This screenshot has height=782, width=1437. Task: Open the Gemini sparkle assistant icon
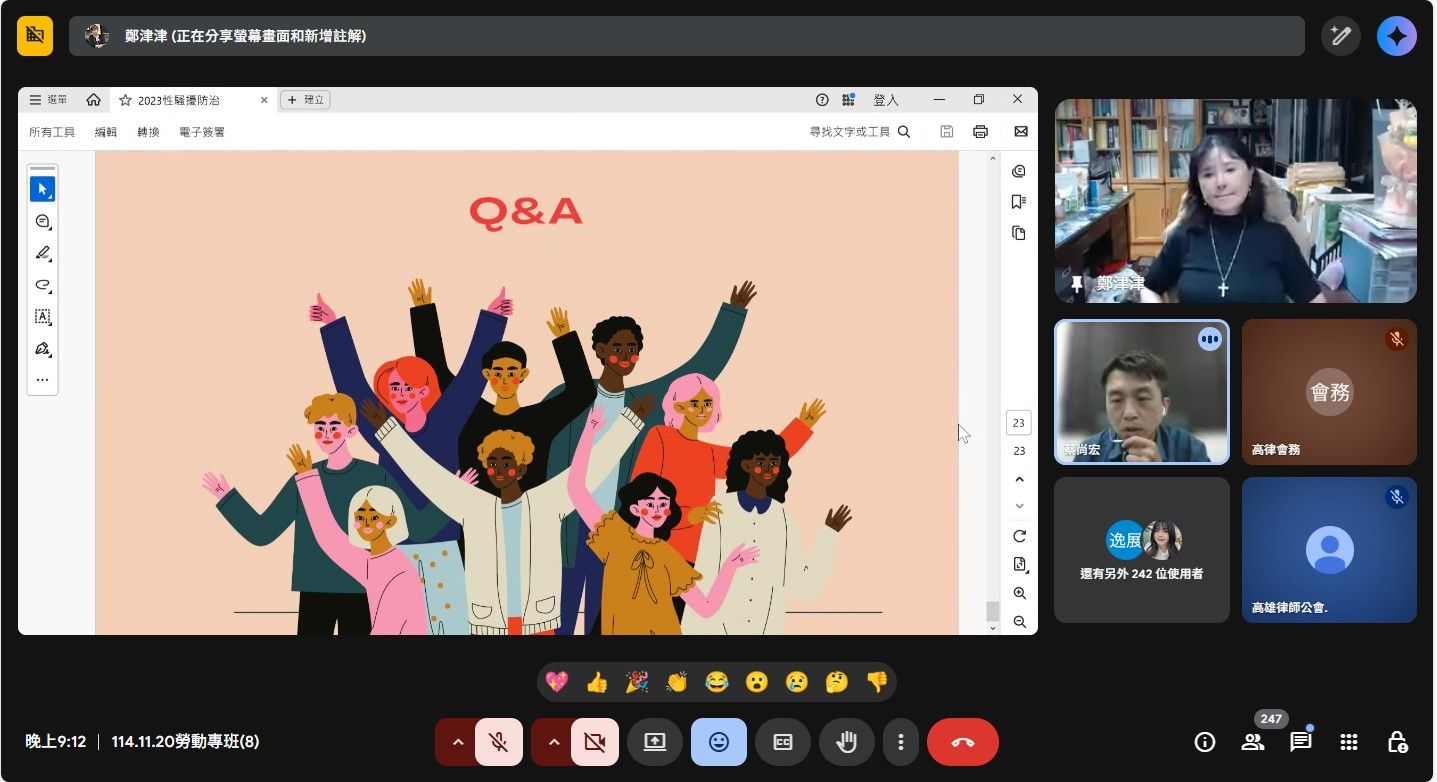[x=1396, y=36]
